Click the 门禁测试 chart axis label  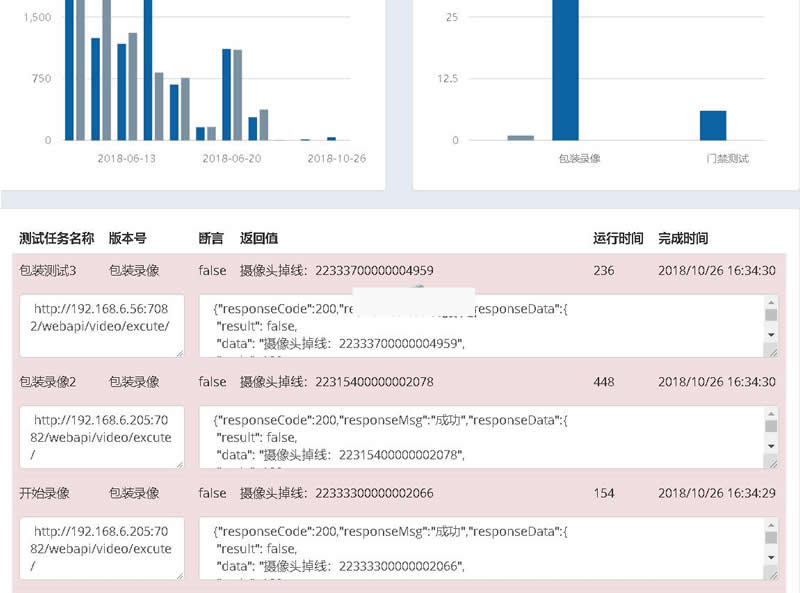(x=728, y=159)
